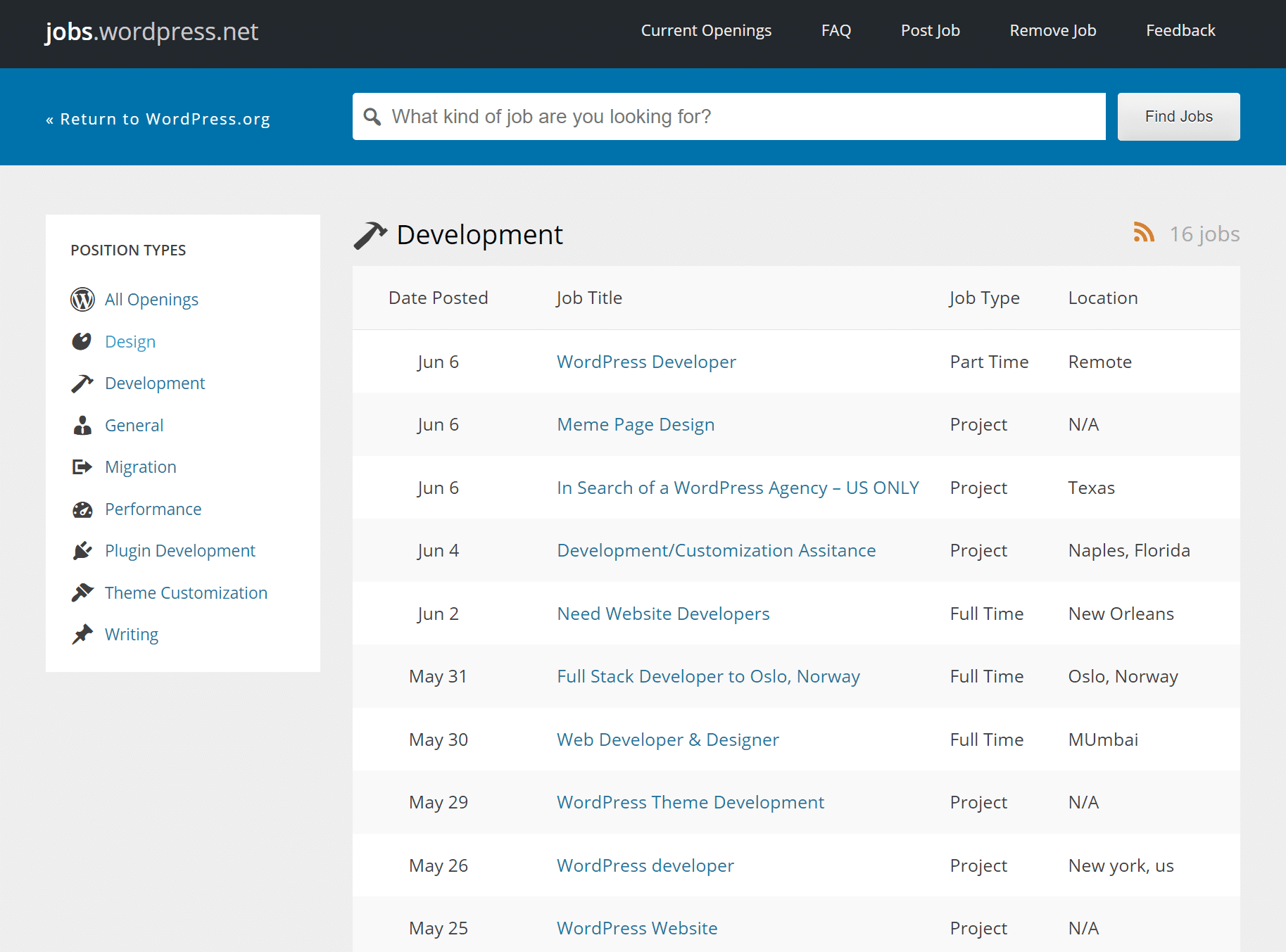Screen dimensions: 1286x952
Task: Open the Meme Page Design posting
Action: point(635,424)
